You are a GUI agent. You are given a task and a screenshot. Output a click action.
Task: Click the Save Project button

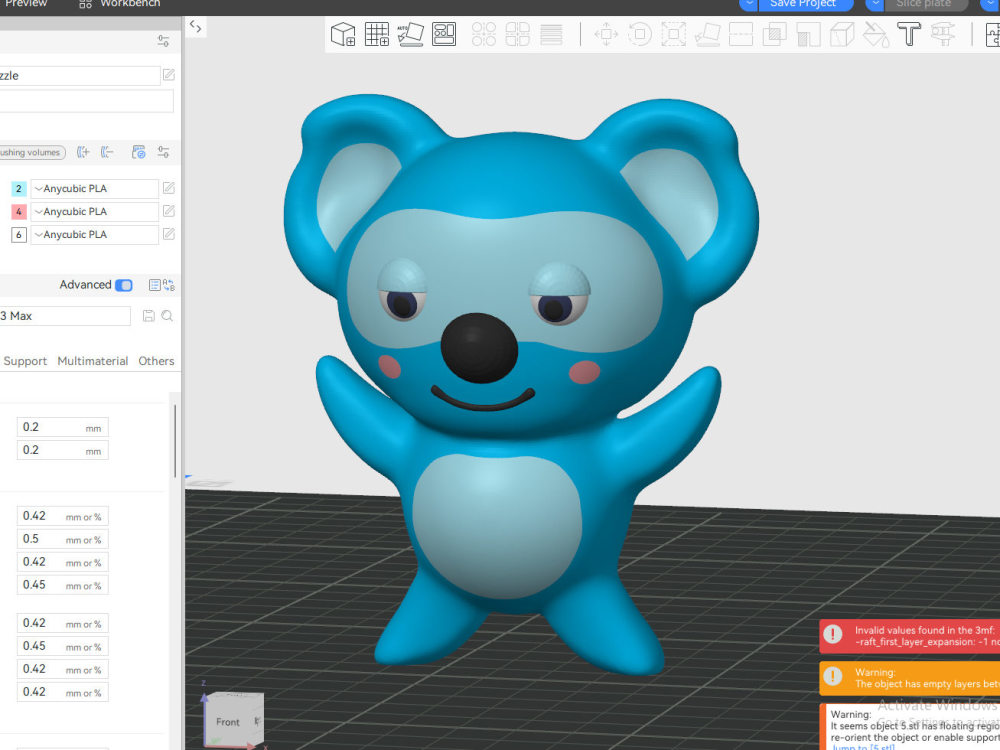point(805,4)
